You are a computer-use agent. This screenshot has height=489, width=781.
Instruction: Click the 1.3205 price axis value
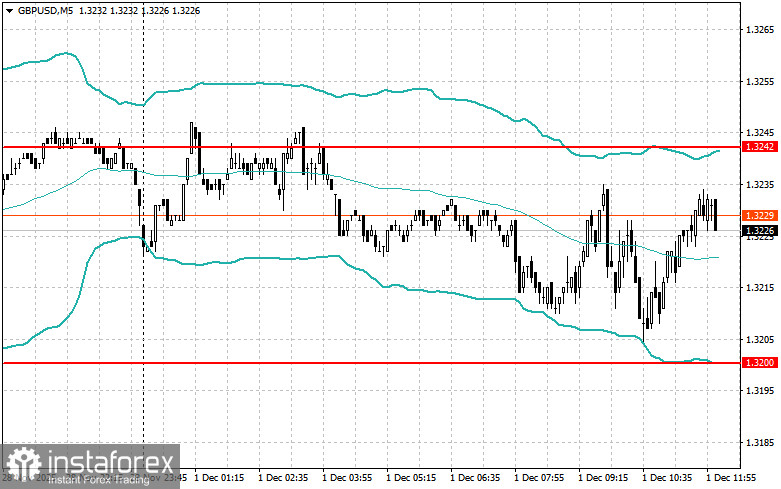(x=760, y=339)
